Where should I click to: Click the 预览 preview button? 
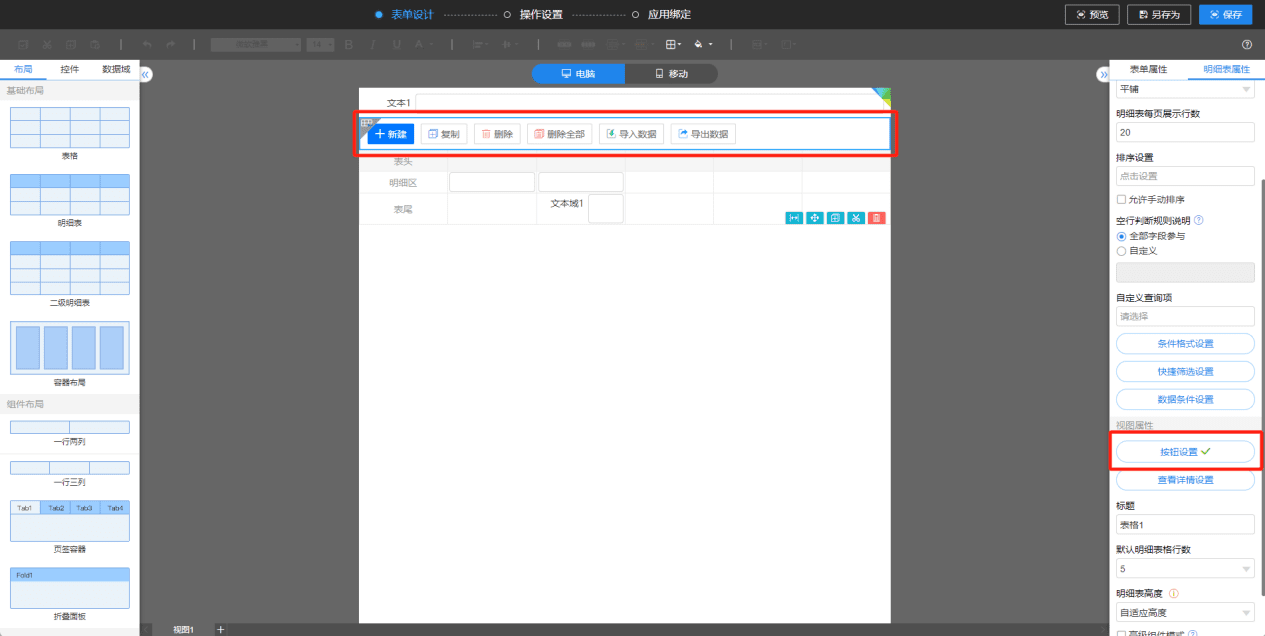click(1092, 14)
